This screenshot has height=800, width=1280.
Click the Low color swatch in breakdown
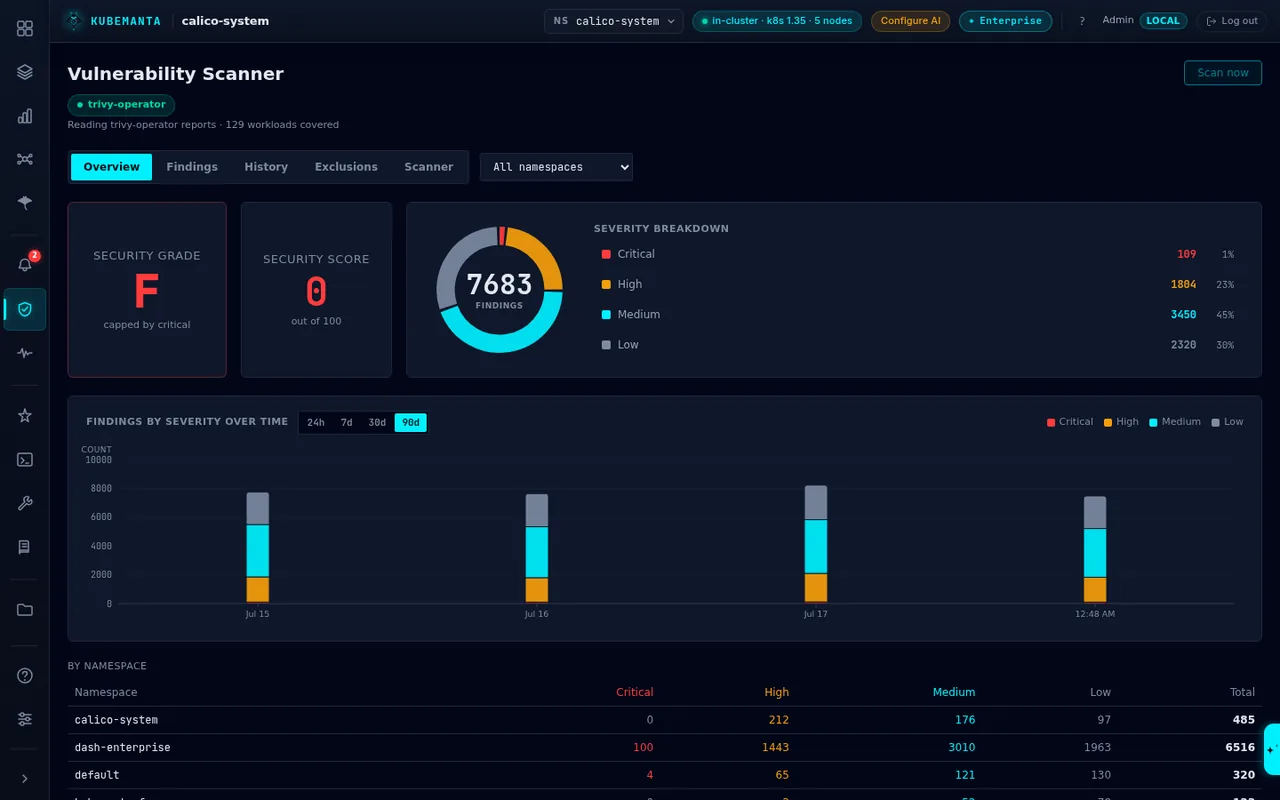pyautogui.click(x=606, y=345)
